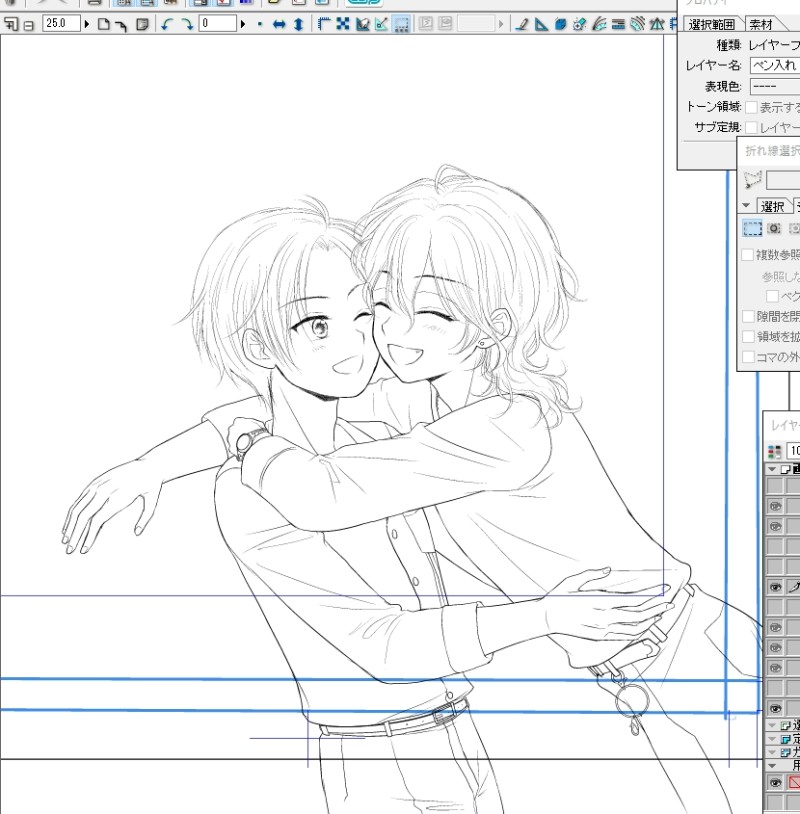The image size is (800, 814).
Task: Enable the コマの外 checkbox
Action: 748,357
